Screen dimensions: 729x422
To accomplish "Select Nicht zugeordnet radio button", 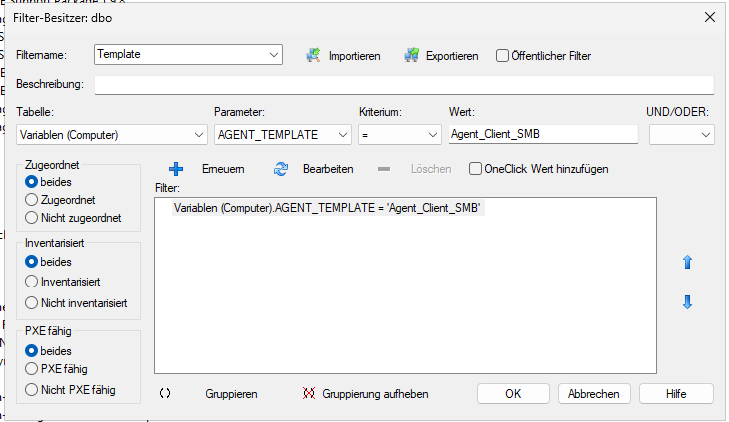I will coord(32,217).
